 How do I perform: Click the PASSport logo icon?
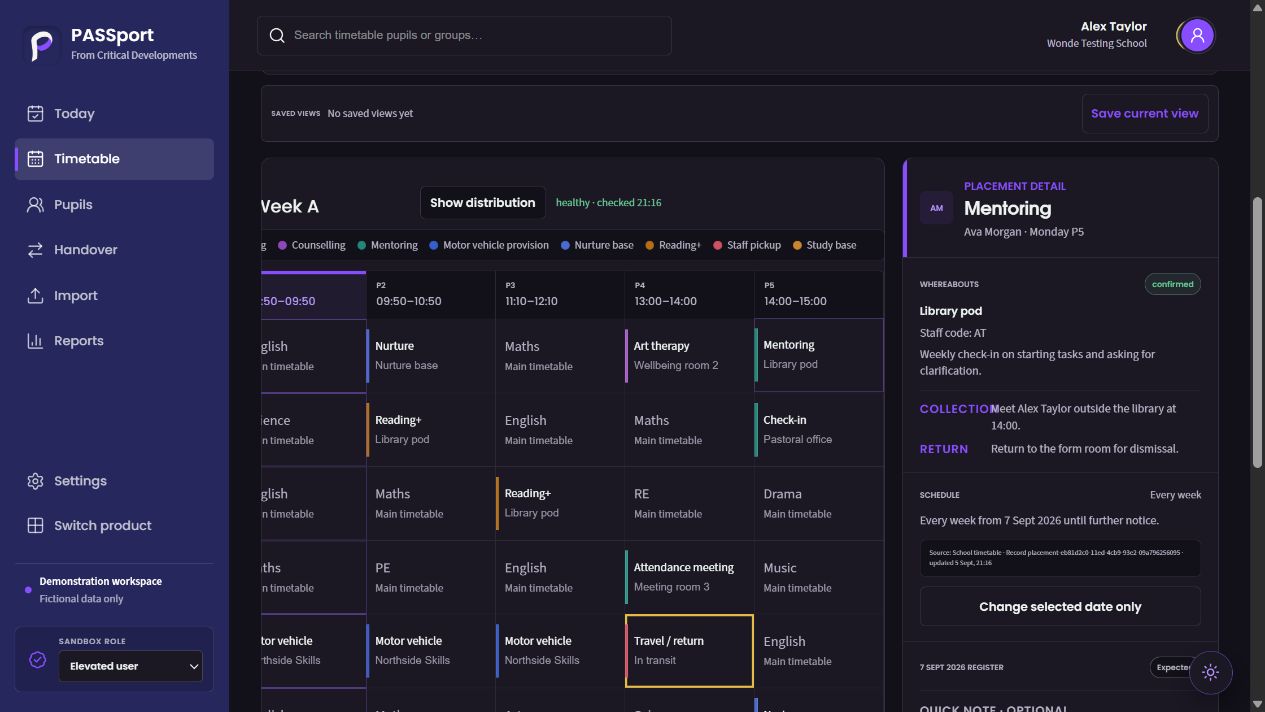(42, 44)
